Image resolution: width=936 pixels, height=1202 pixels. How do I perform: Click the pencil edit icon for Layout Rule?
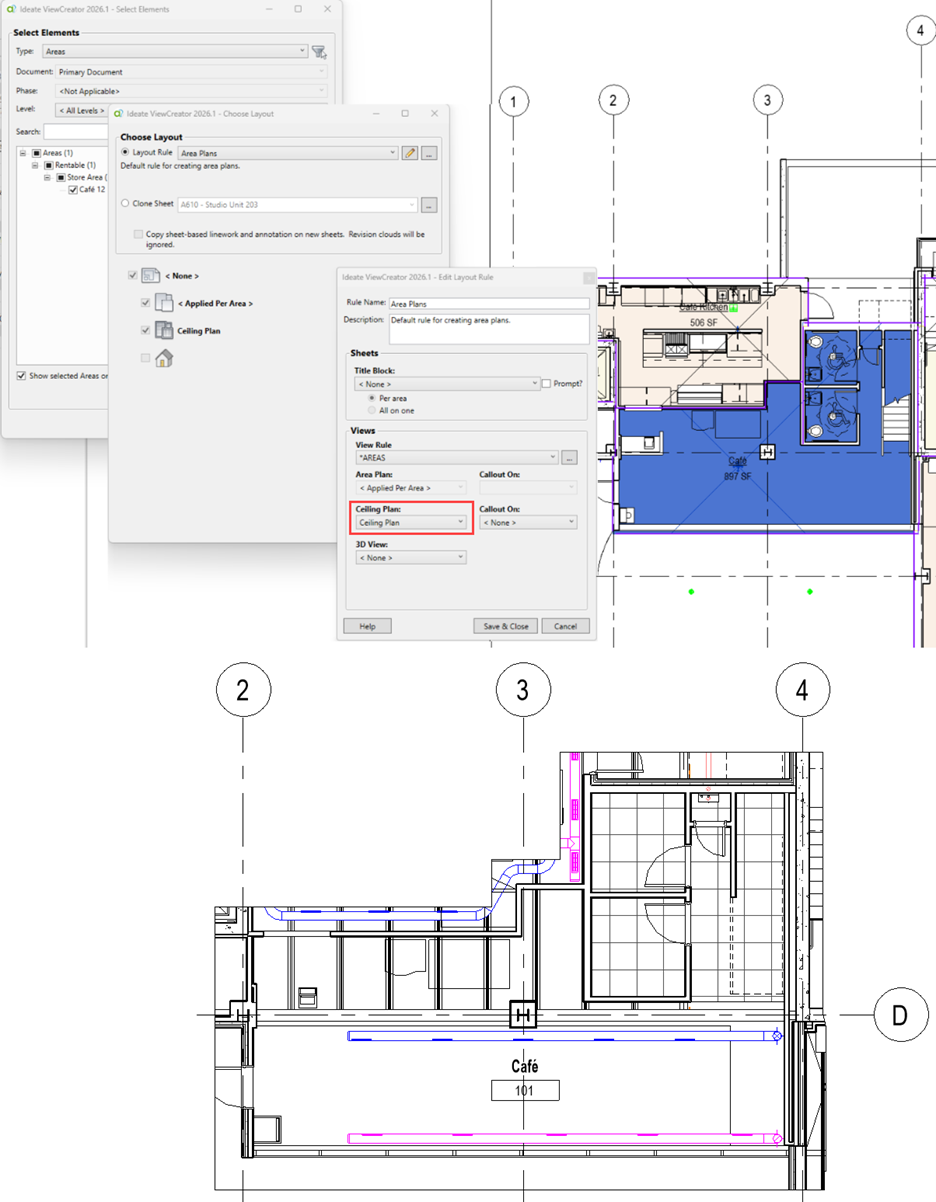[410, 153]
